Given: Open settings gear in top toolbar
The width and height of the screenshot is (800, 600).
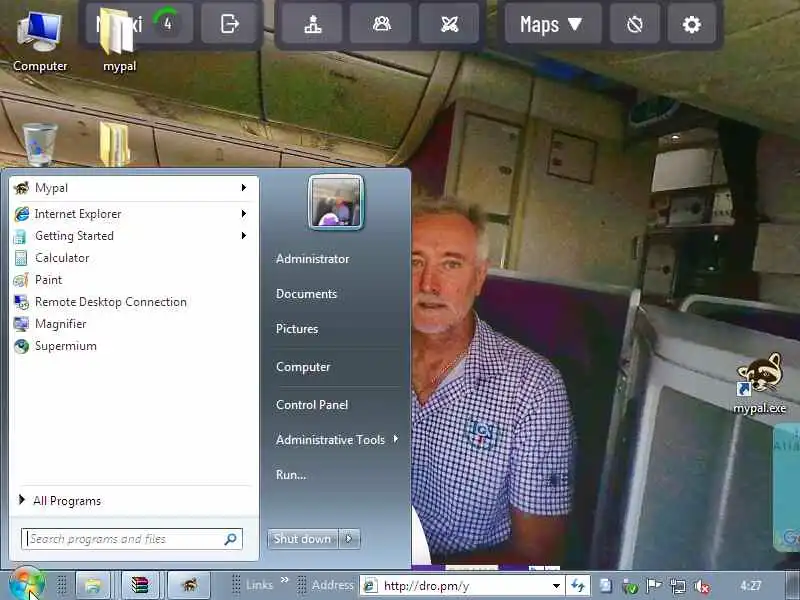Looking at the screenshot, I should tap(691, 24).
